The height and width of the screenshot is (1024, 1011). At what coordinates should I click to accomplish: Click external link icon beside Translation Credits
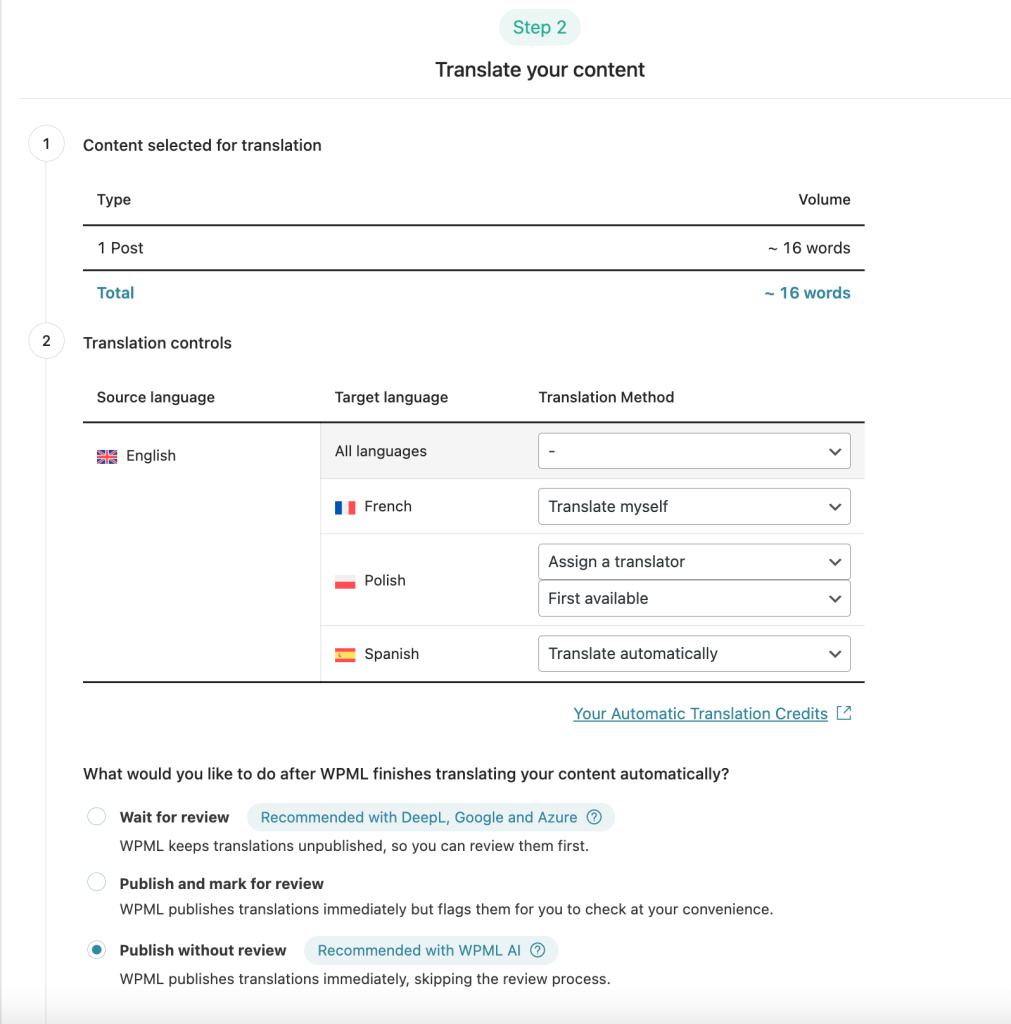coord(844,712)
